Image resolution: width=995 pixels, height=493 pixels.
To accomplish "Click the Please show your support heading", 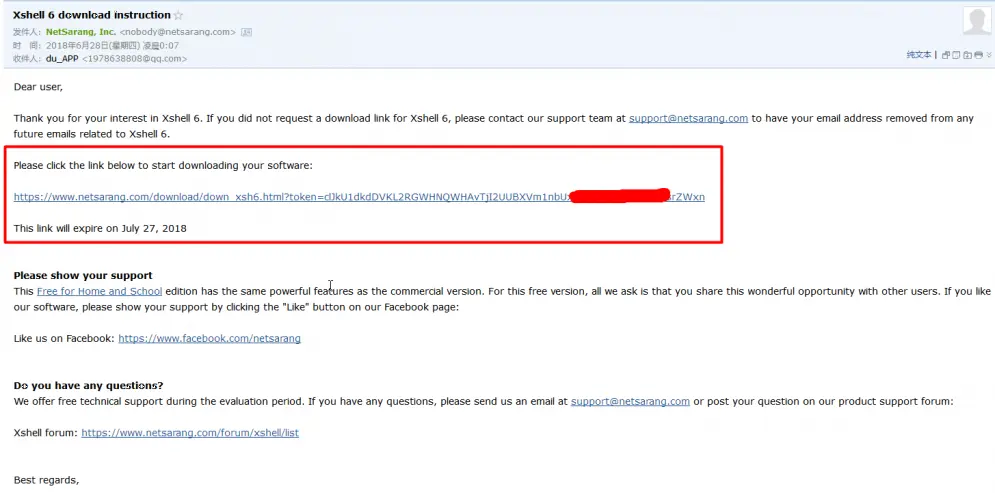I will [x=83, y=275].
